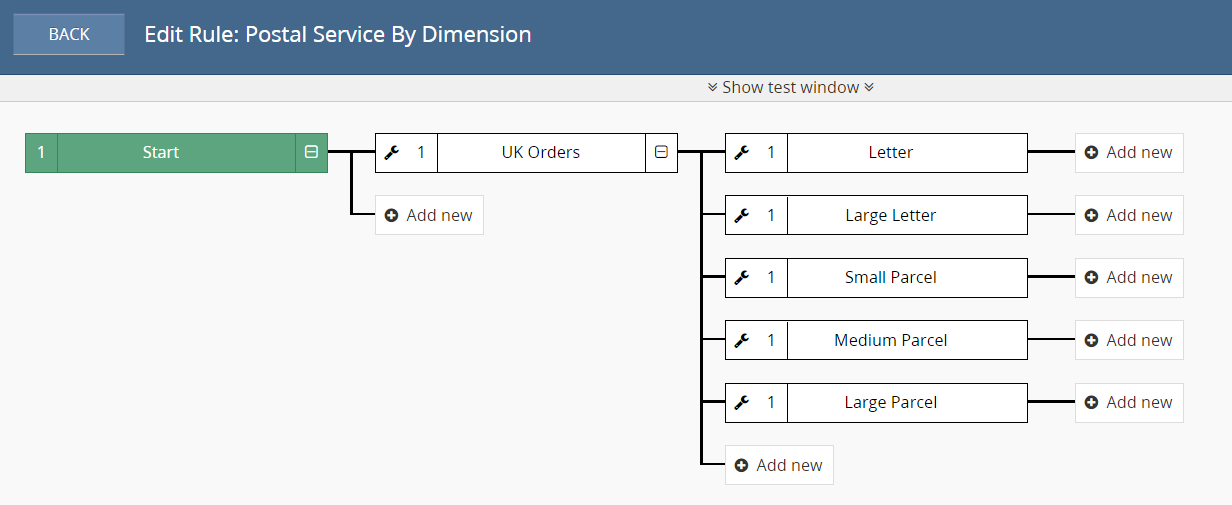This screenshot has height=505, width=1232.
Task: Add new condition below Large Parcel
Action: (x=779, y=465)
